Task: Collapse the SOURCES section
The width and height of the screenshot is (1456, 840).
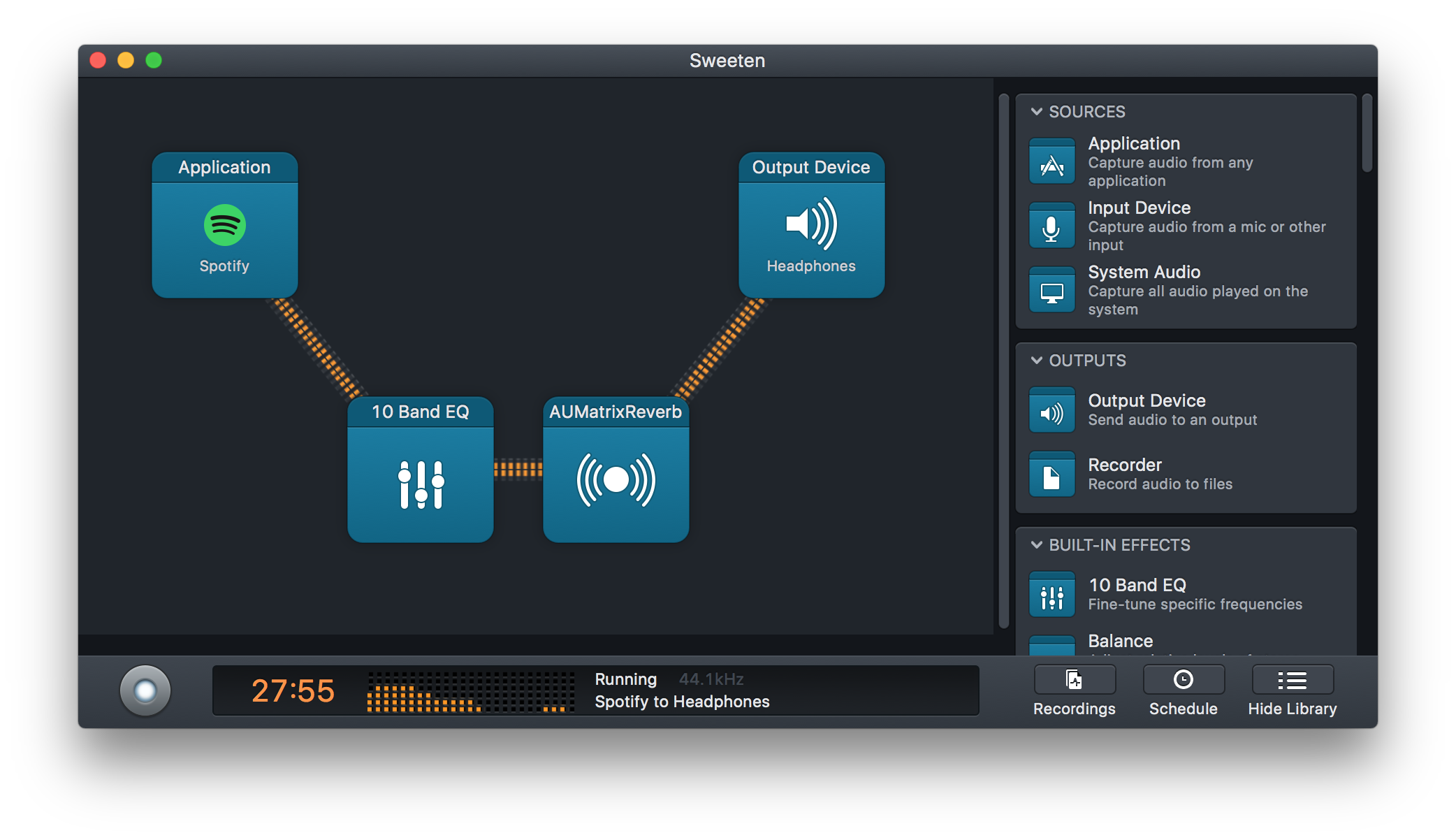Action: click(1037, 112)
